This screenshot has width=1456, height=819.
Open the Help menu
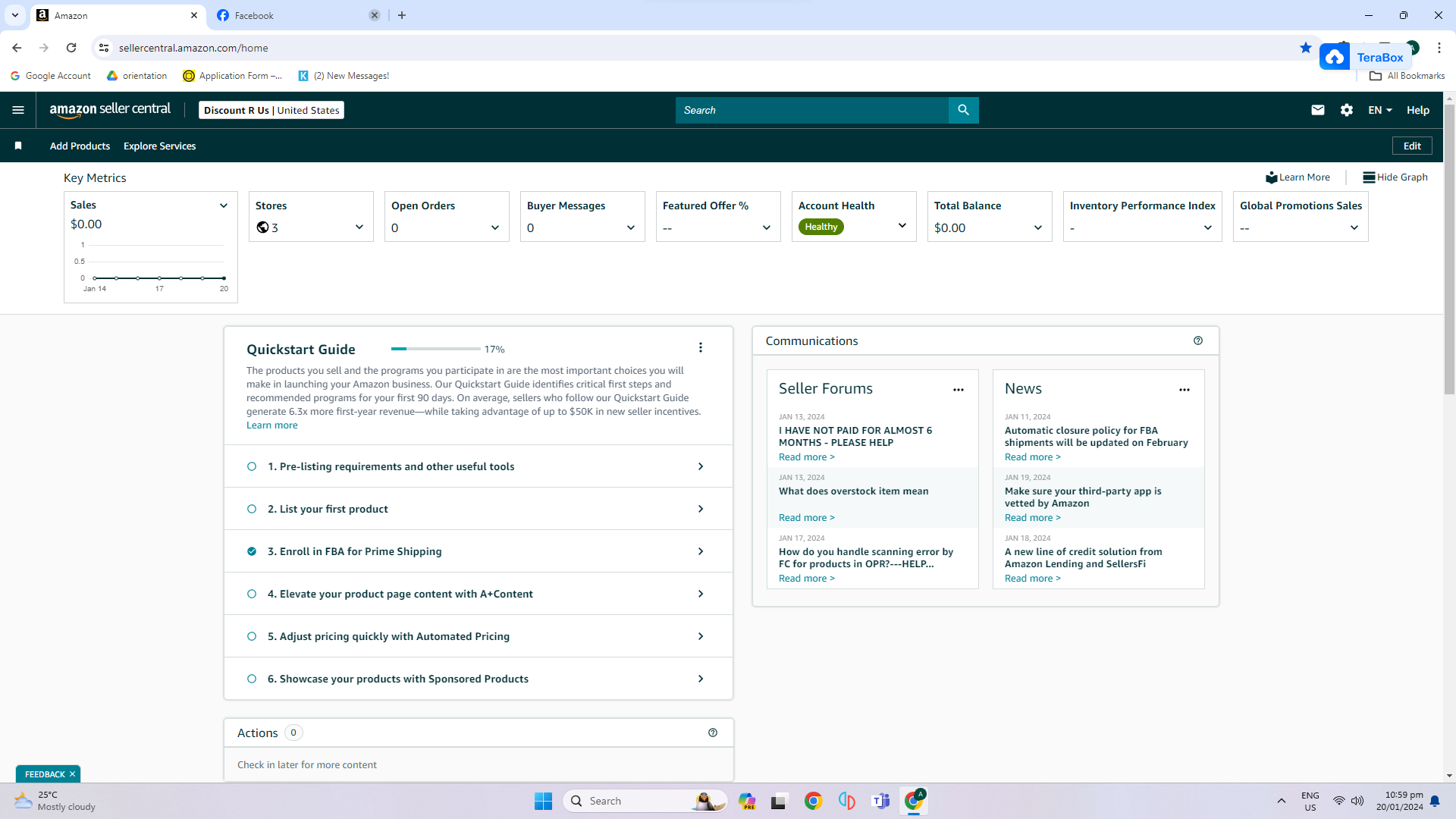click(1418, 110)
